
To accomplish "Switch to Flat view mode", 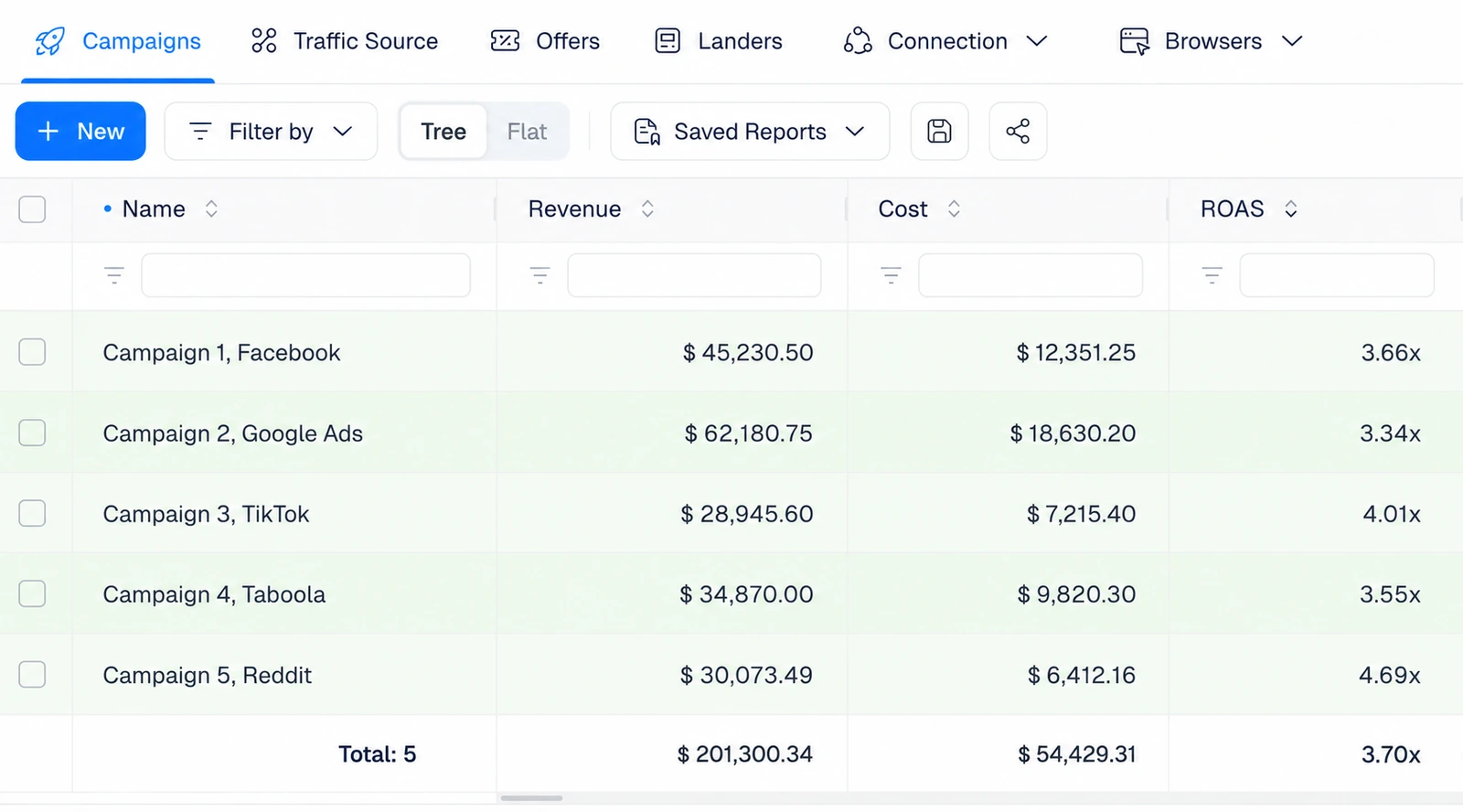I will (528, 132).
